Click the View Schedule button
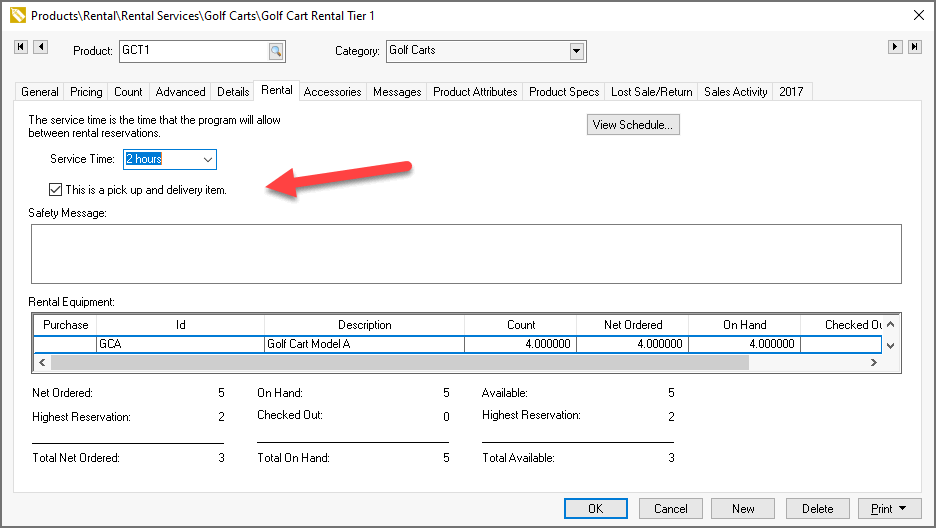This screenshot has width=936, height=528. [633, 125]
